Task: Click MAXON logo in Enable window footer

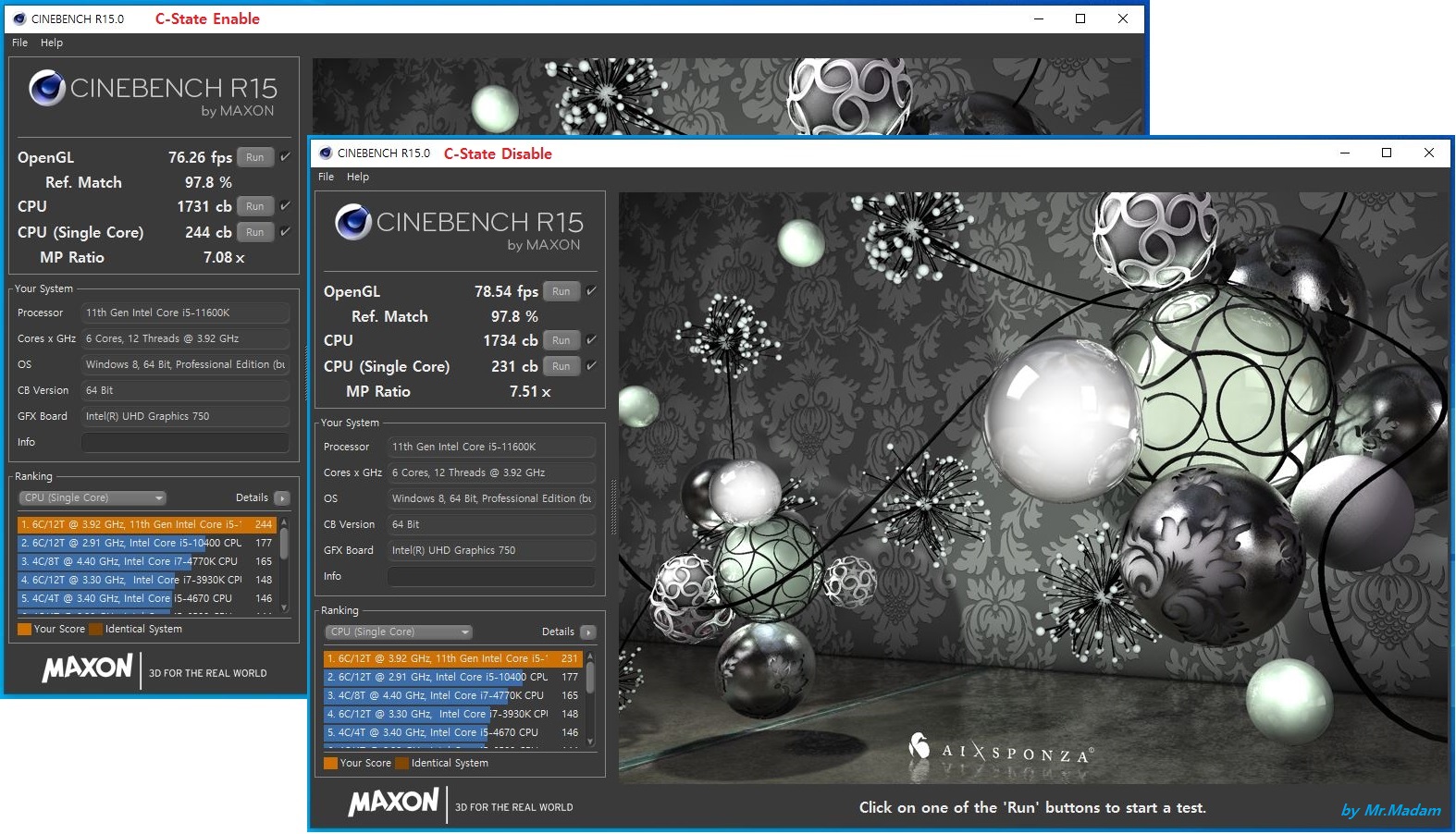Action: [x=87, y=668]
